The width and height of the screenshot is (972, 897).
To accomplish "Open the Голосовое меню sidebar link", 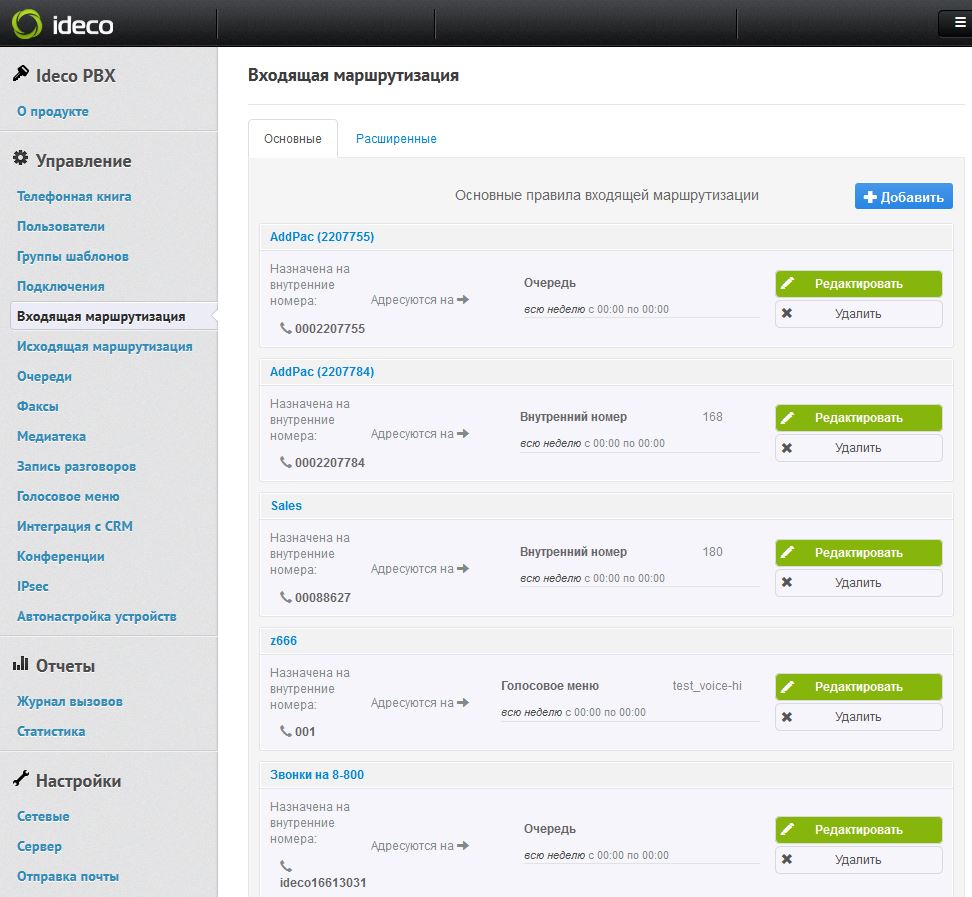I will tap(68, 496).
